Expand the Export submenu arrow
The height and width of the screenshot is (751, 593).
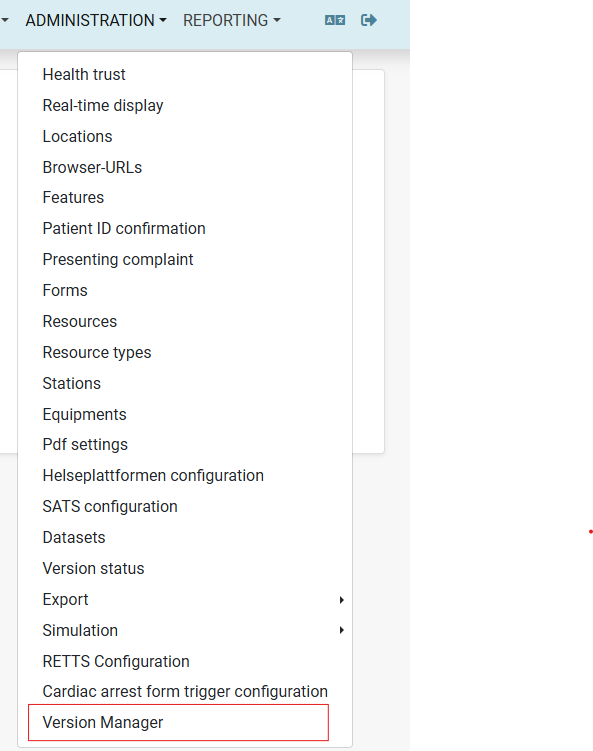tap(342, 600)
